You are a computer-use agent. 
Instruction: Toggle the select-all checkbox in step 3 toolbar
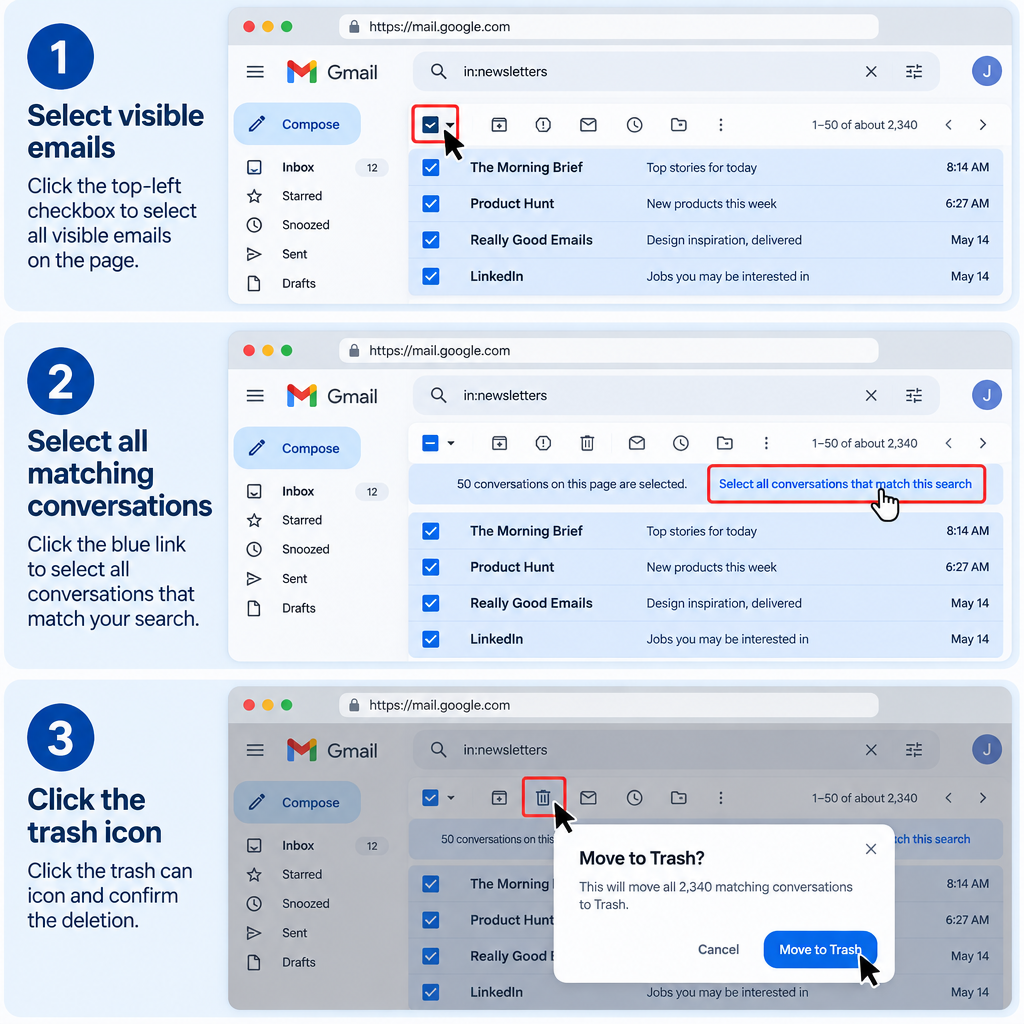tap(430, 797)
